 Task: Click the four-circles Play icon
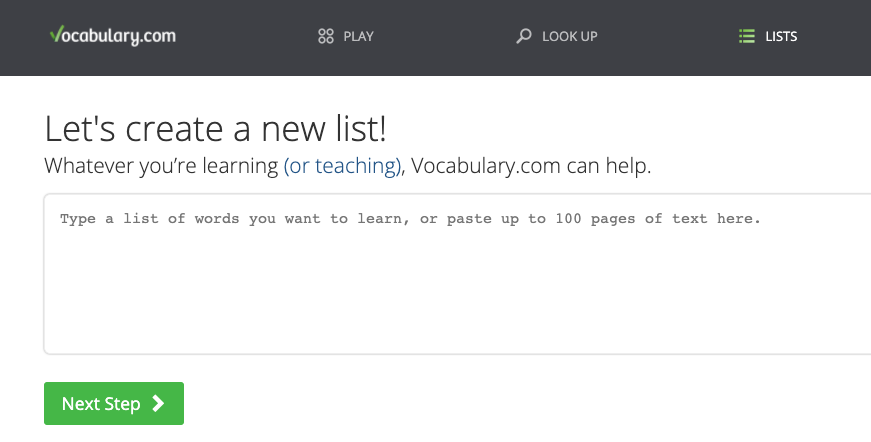point(326,37)
